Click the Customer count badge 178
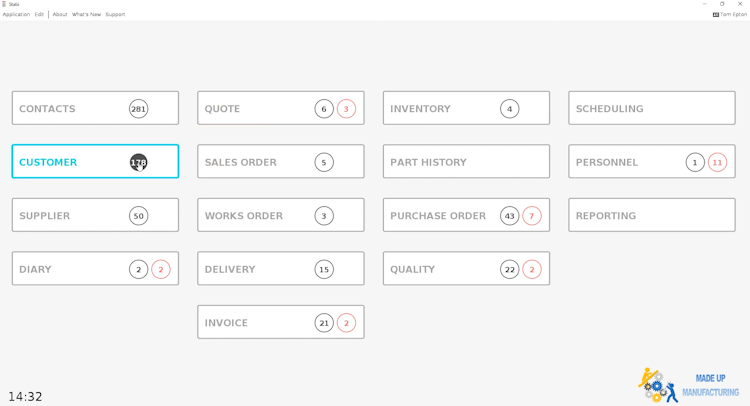The width and height of the screenshot is (750, 406). [138, 162]
